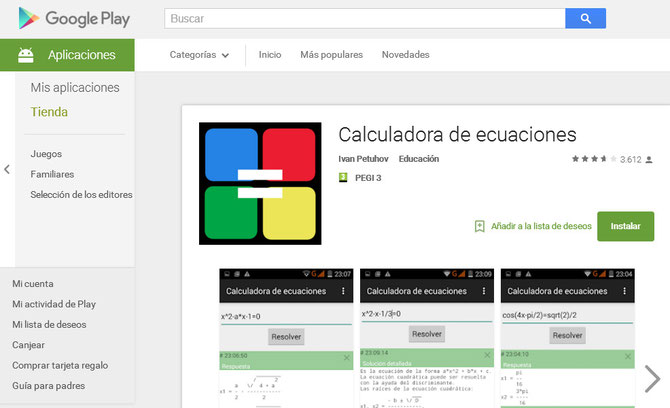Click the star rating for the app
Viewport: 670px width, 408px height.
[594, 159]
